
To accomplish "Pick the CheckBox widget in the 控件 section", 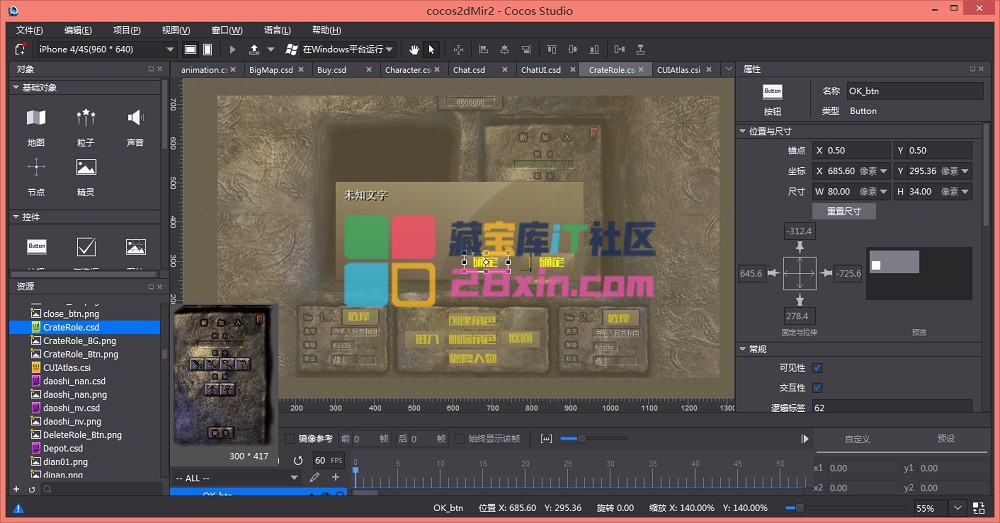I will [85, 246].
